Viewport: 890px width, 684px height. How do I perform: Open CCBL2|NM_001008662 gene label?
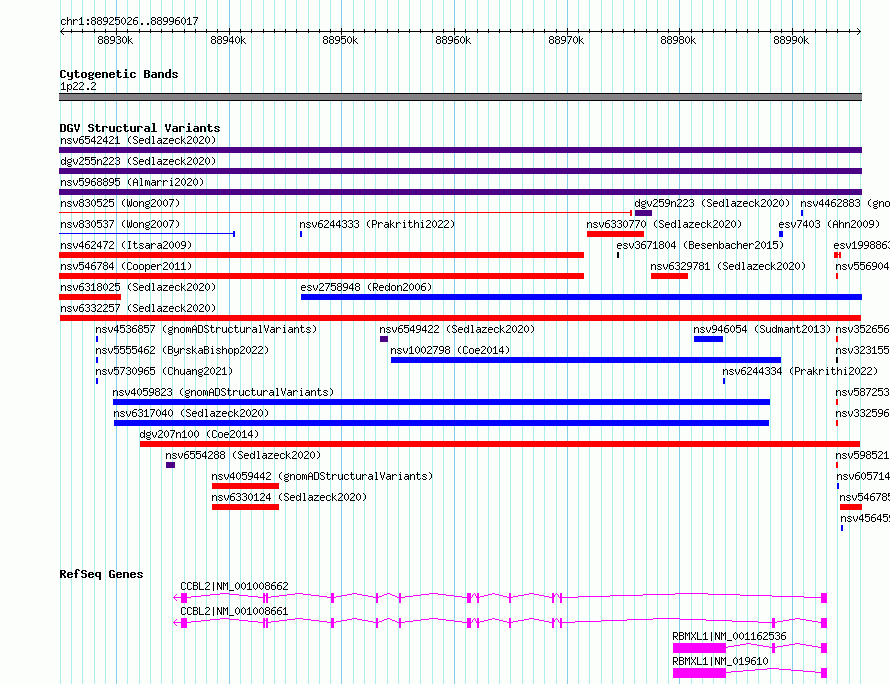pyautogui.click(x=234, y=586)
